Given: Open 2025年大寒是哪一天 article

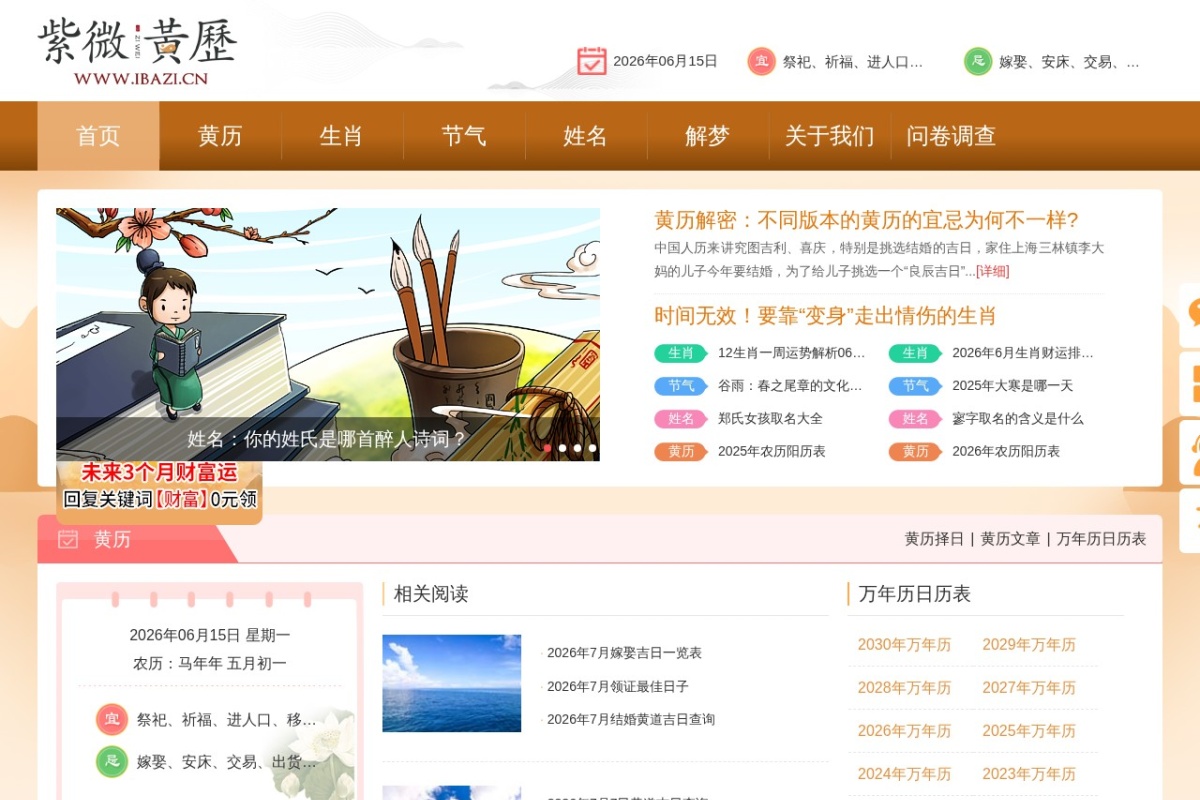Looking at the screenshot, I should point(1013,386).
